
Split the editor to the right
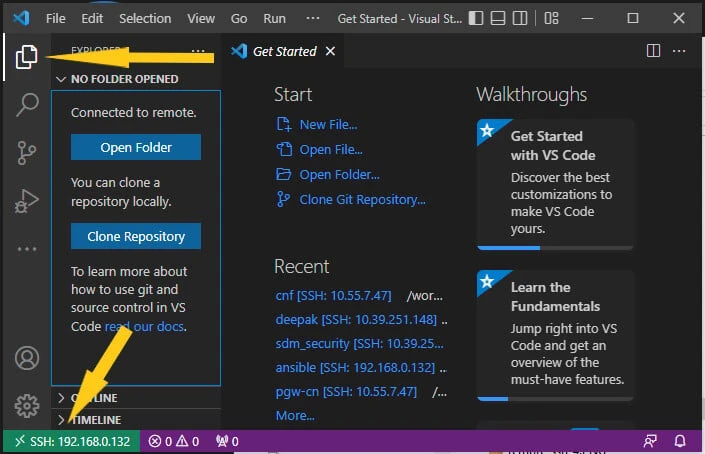point(653,51)
